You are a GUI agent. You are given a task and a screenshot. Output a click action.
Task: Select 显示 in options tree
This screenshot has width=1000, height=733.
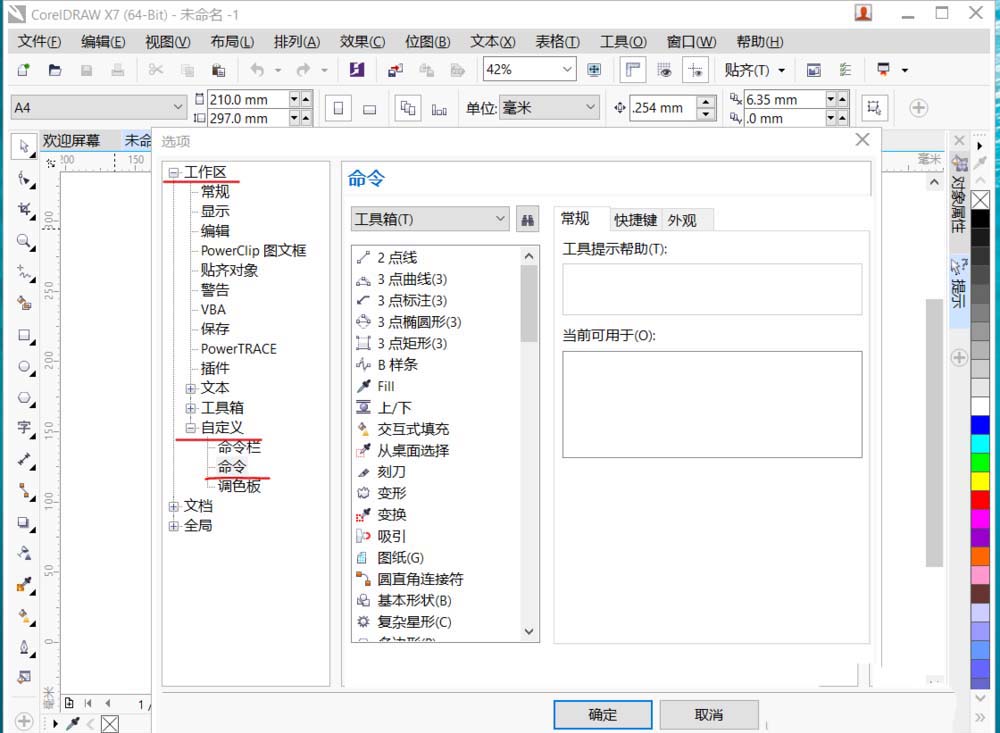point(215,211)
